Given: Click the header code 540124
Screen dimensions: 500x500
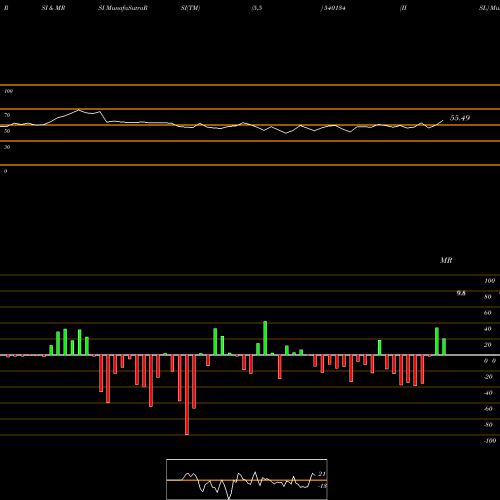Looking at the screenshot, I should point(334,8).
